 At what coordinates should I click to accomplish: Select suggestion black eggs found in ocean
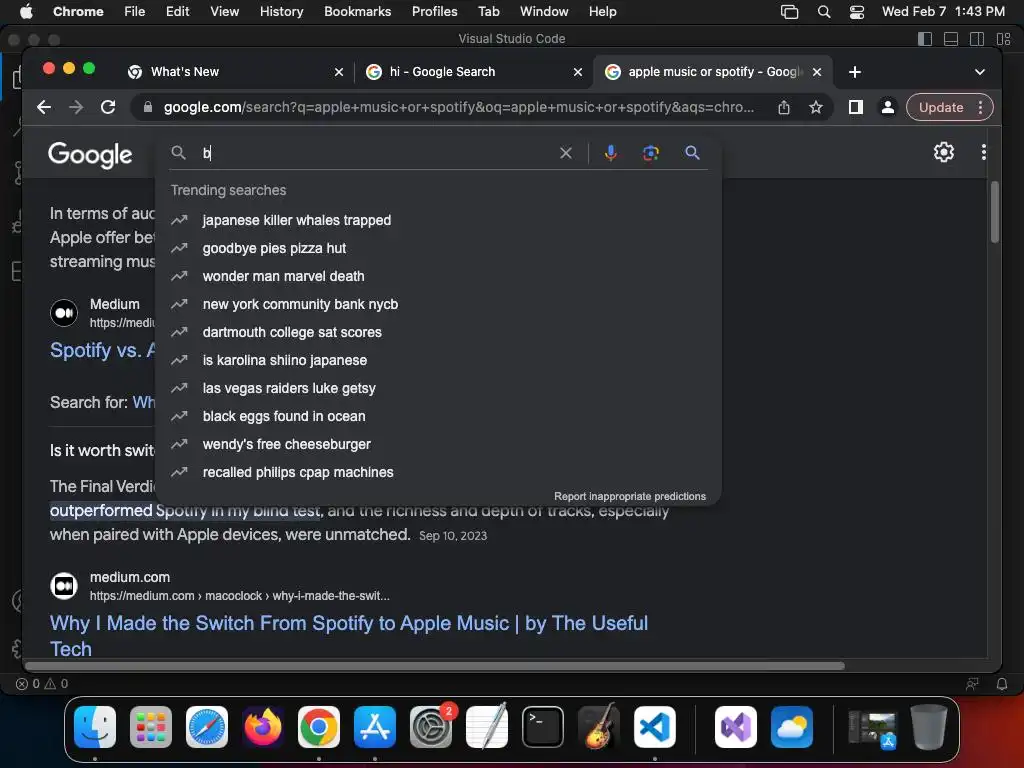438,417
